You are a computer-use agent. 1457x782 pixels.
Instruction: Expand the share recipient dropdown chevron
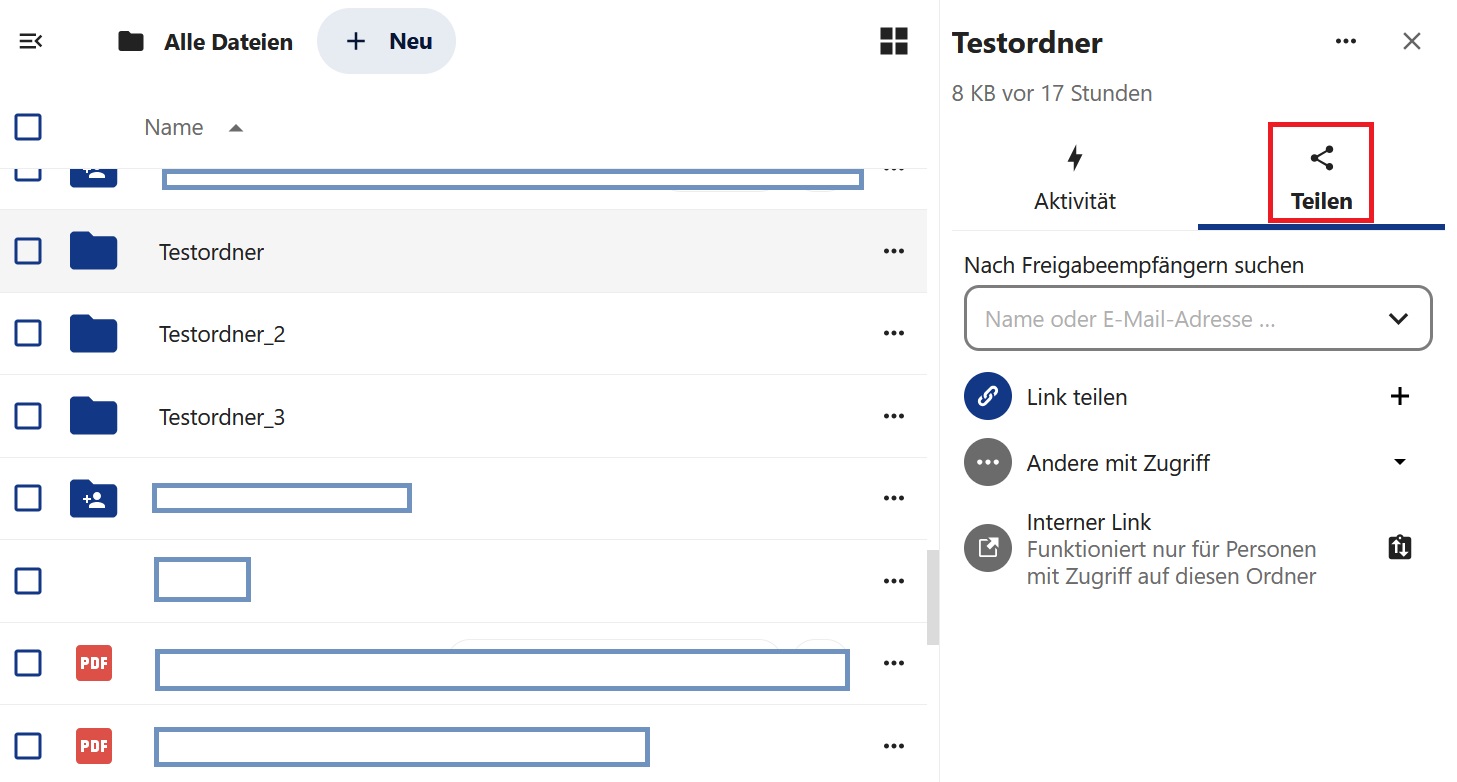coord(1398,319)
